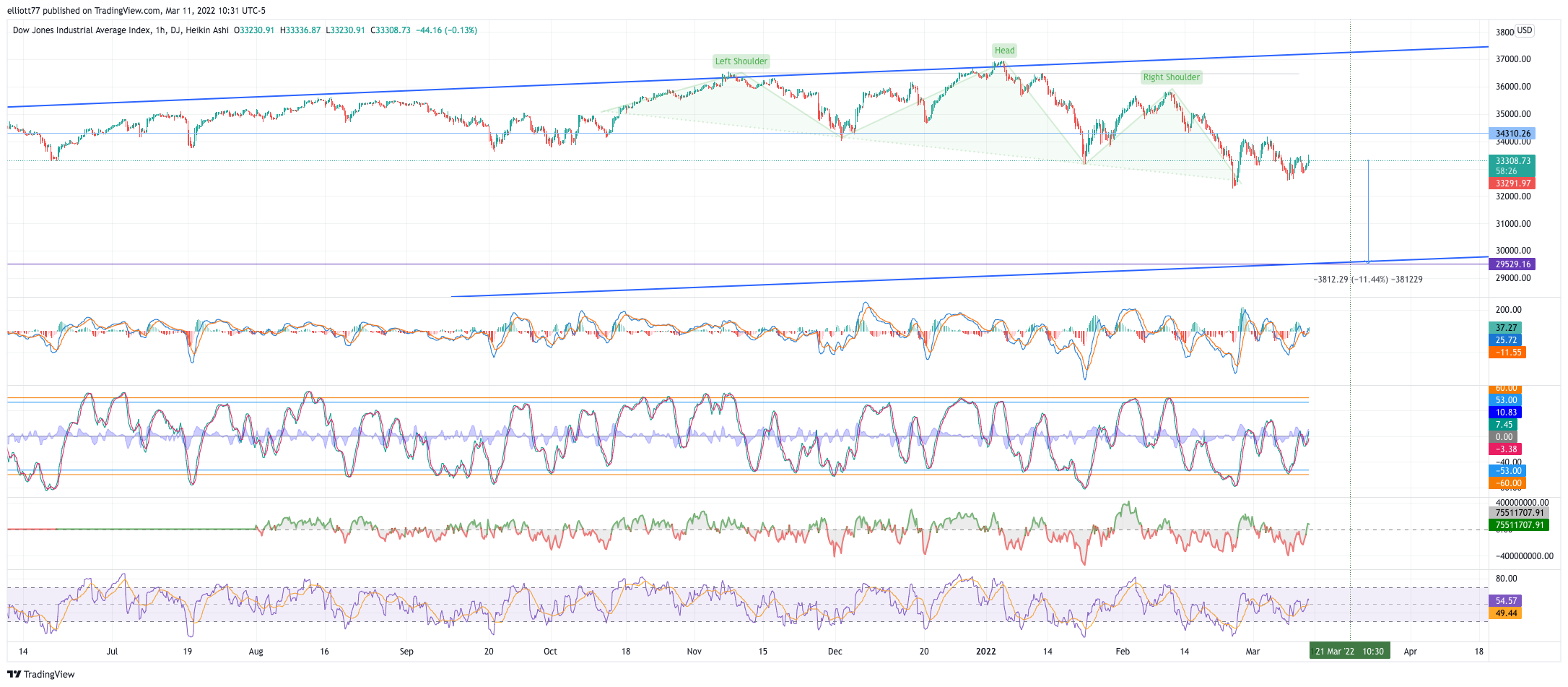Select the Right Shoulder pattern label
Image resolution: width=1568 pixels, height=687 pixels.
[x=1171, y=77]
